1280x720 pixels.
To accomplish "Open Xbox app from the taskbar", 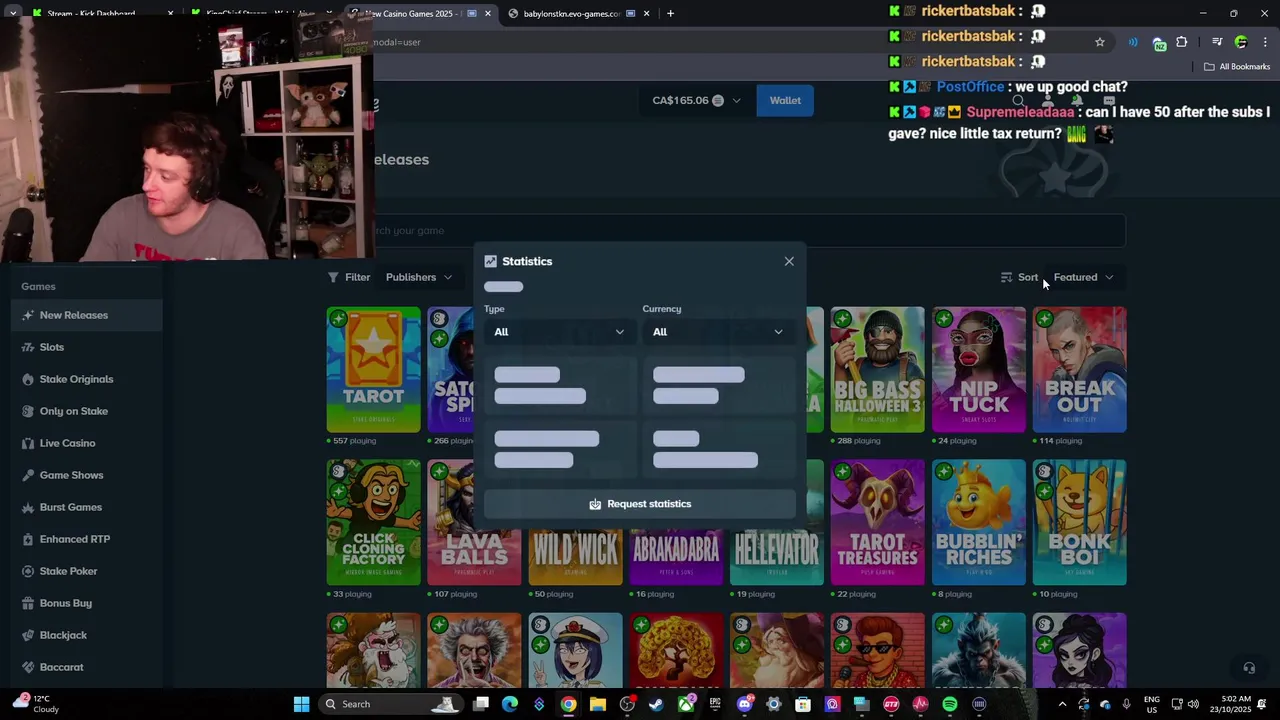I will (685, 704).
